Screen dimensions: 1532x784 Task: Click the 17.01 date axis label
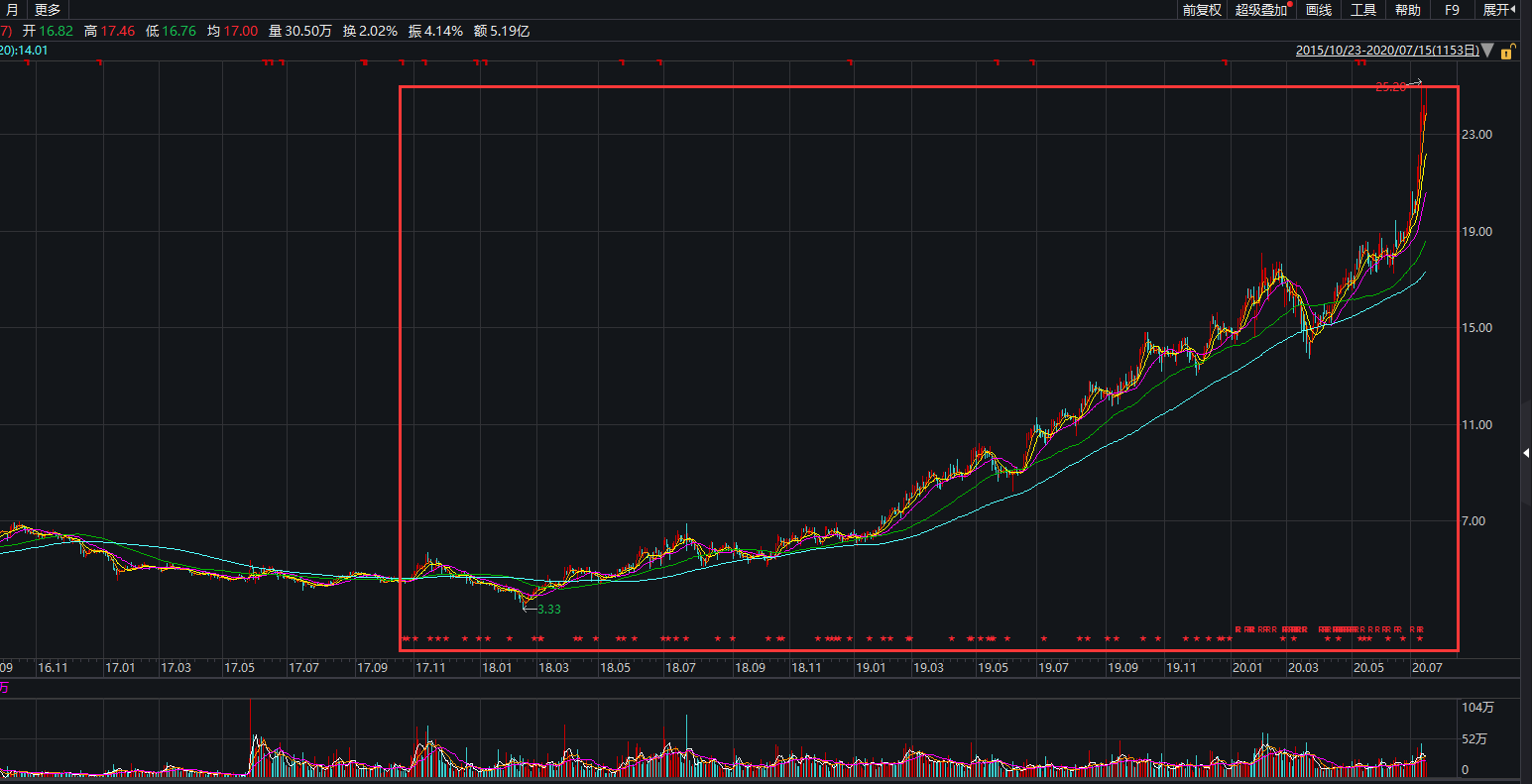pos(120,667)
